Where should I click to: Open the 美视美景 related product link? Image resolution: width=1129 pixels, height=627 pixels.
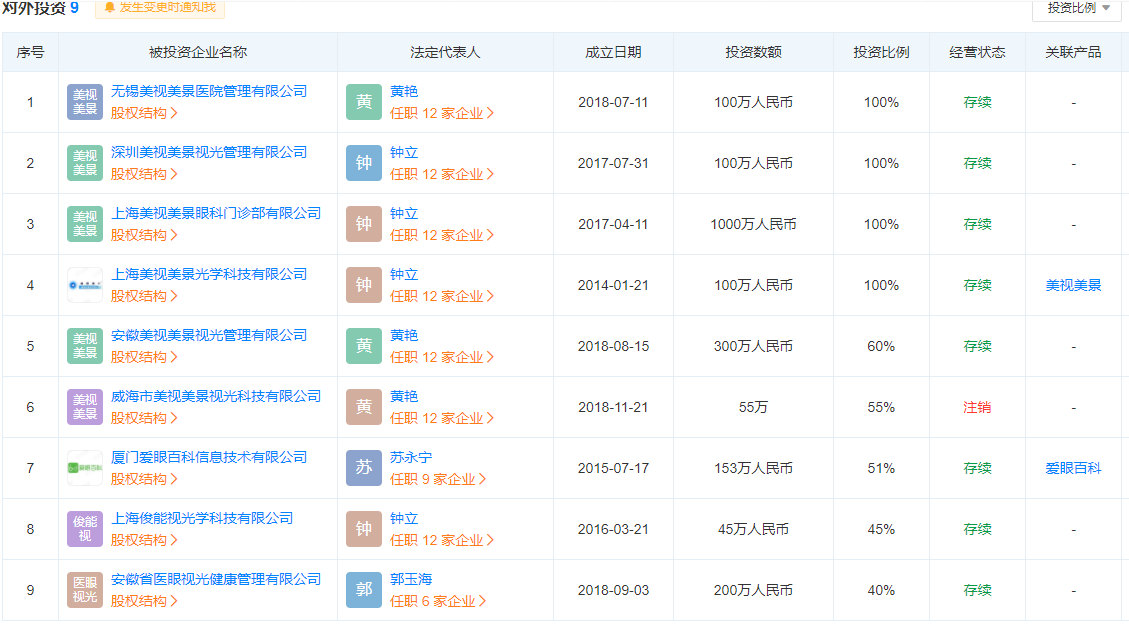pos(1073,285)
